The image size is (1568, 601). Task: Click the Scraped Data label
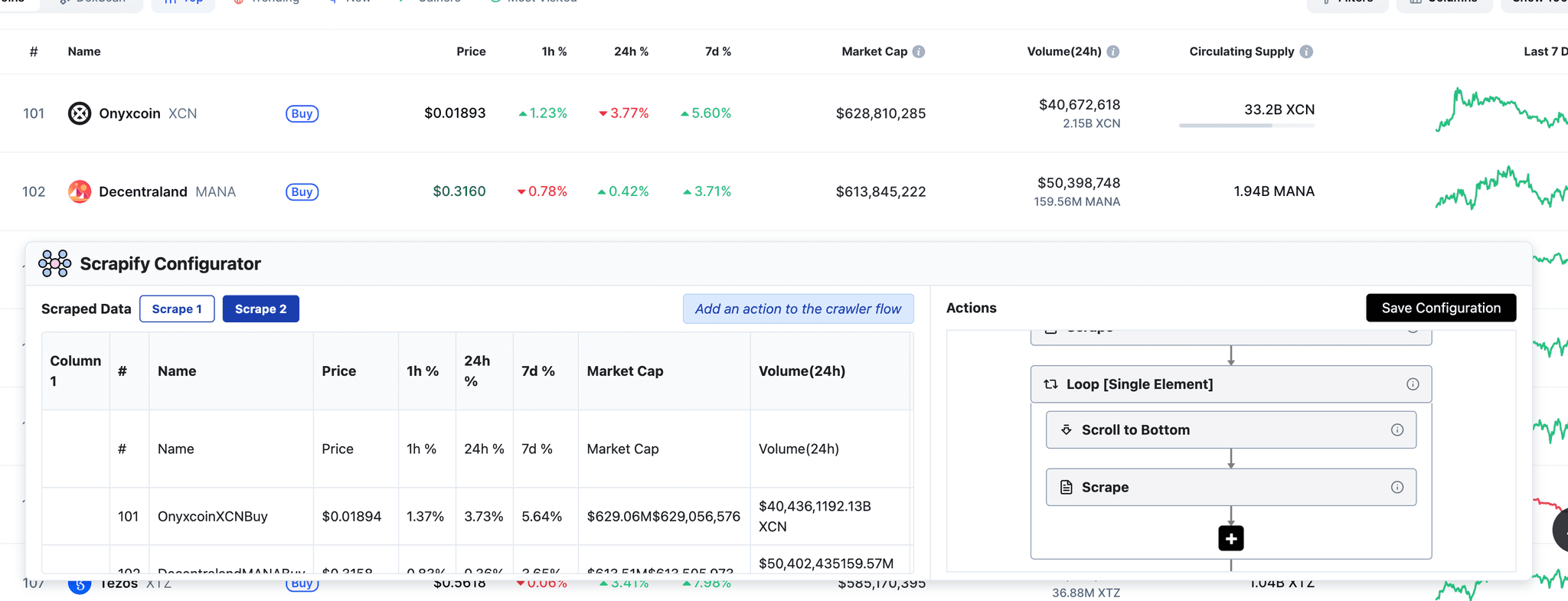86,309
